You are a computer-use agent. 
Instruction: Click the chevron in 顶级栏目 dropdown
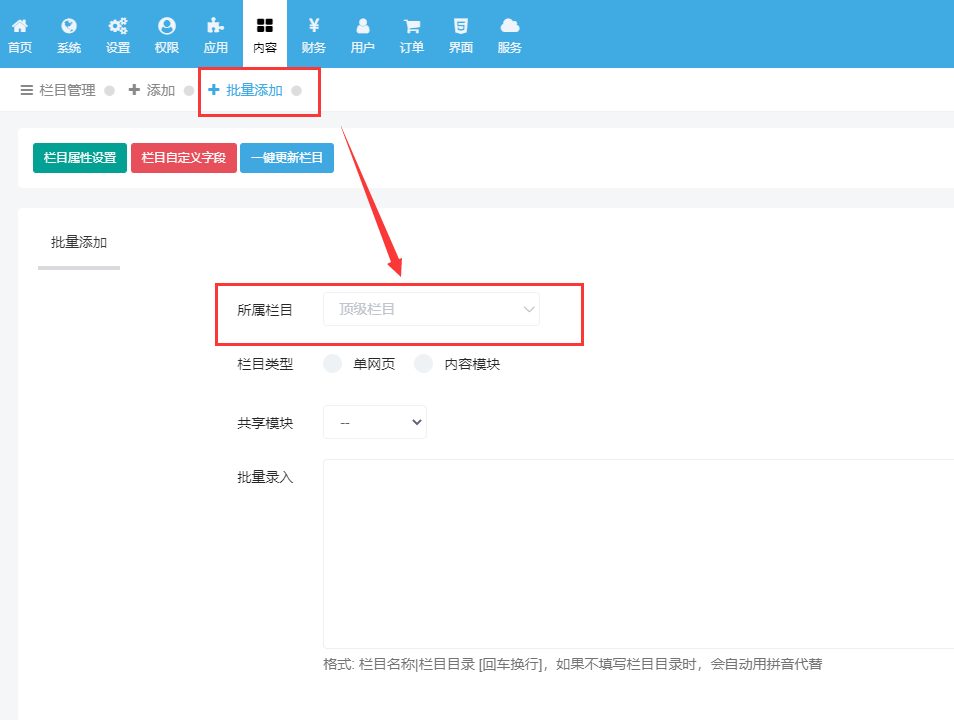[x=529, y=309]
